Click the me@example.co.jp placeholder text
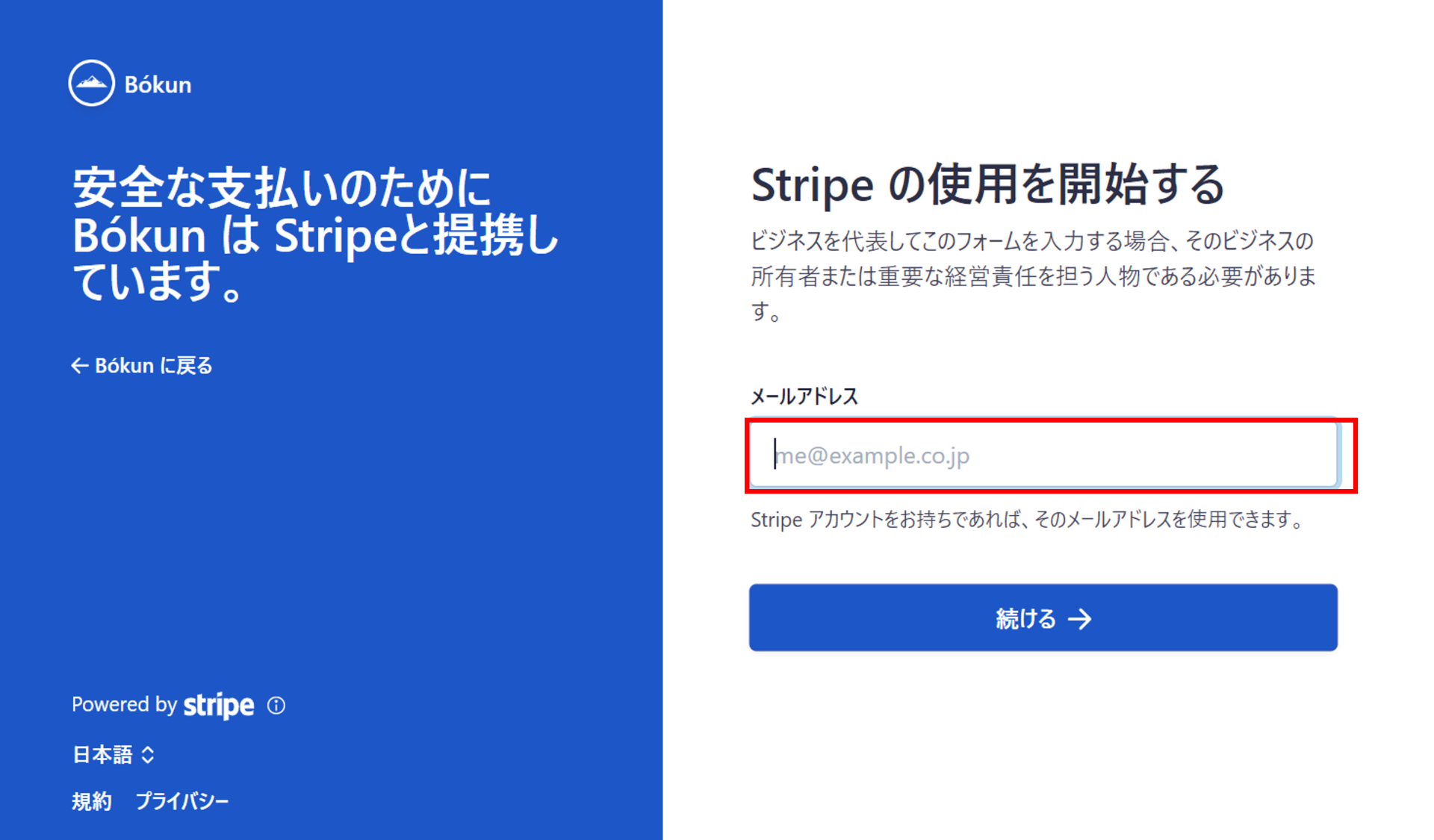This screenshot has width=1434, height=840. (x=873, y=455)
